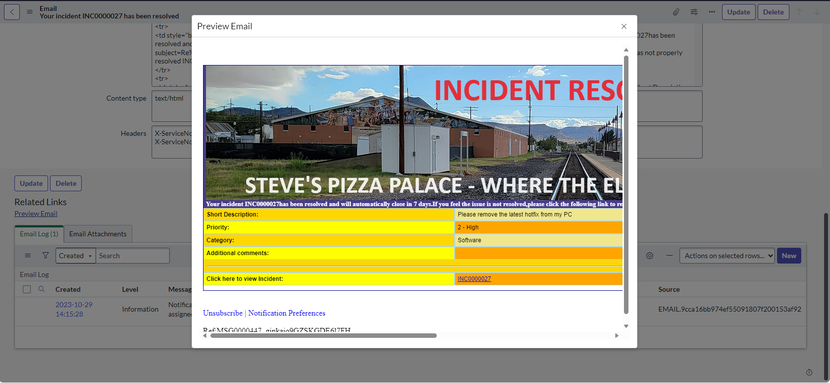Switch to the Email Attachments tab
The image size is (830, 383).
click(98, 234)
